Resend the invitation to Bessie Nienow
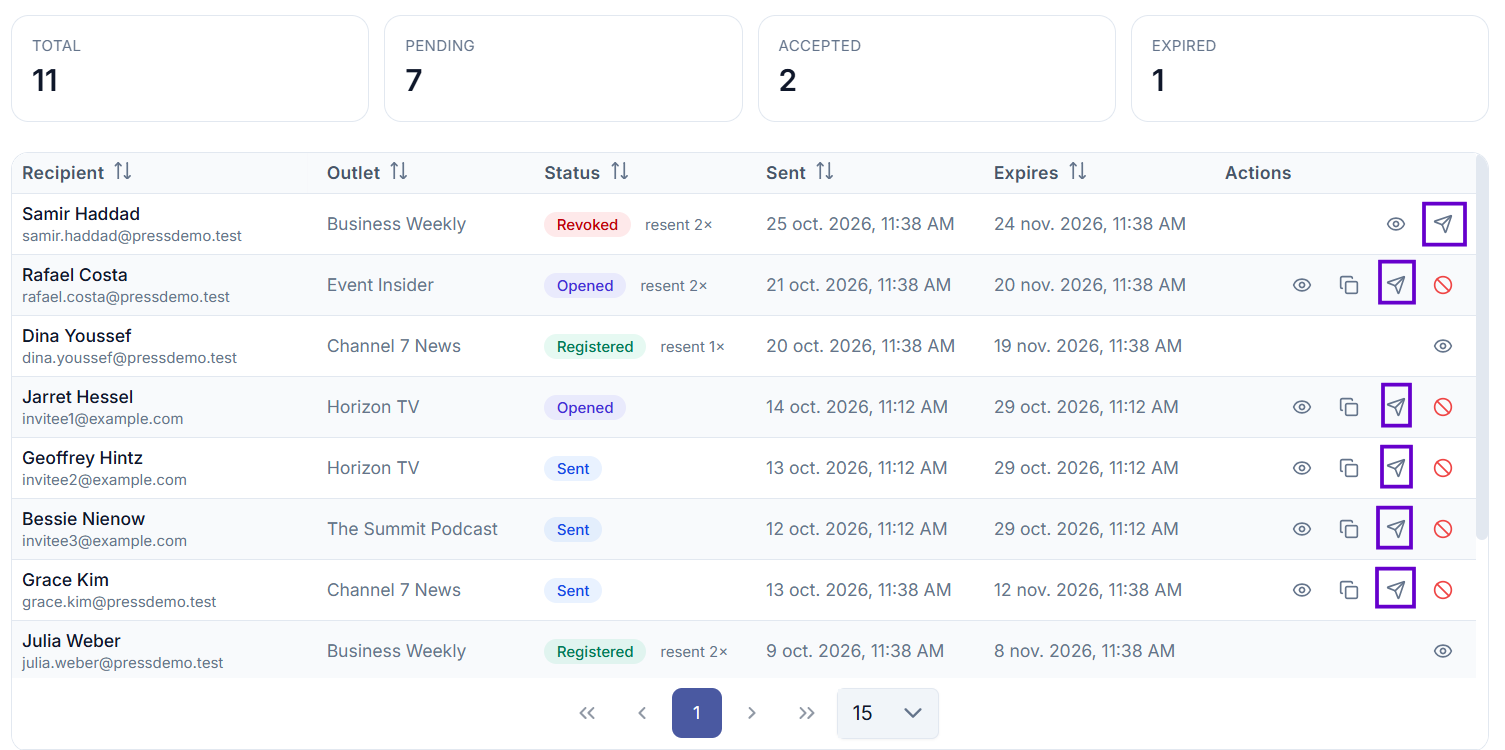This screenshot has width=1505, height=750. coord(1396,529)
